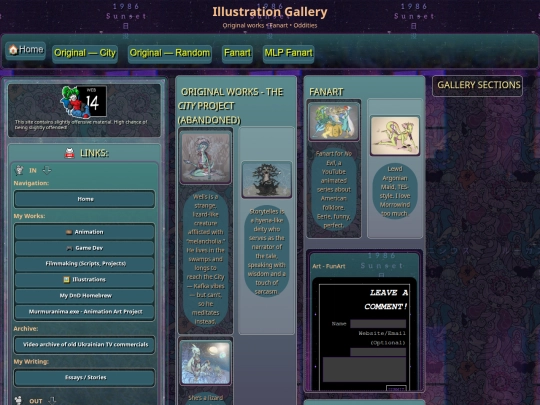Open the Illustrations link

coord(85,280)
